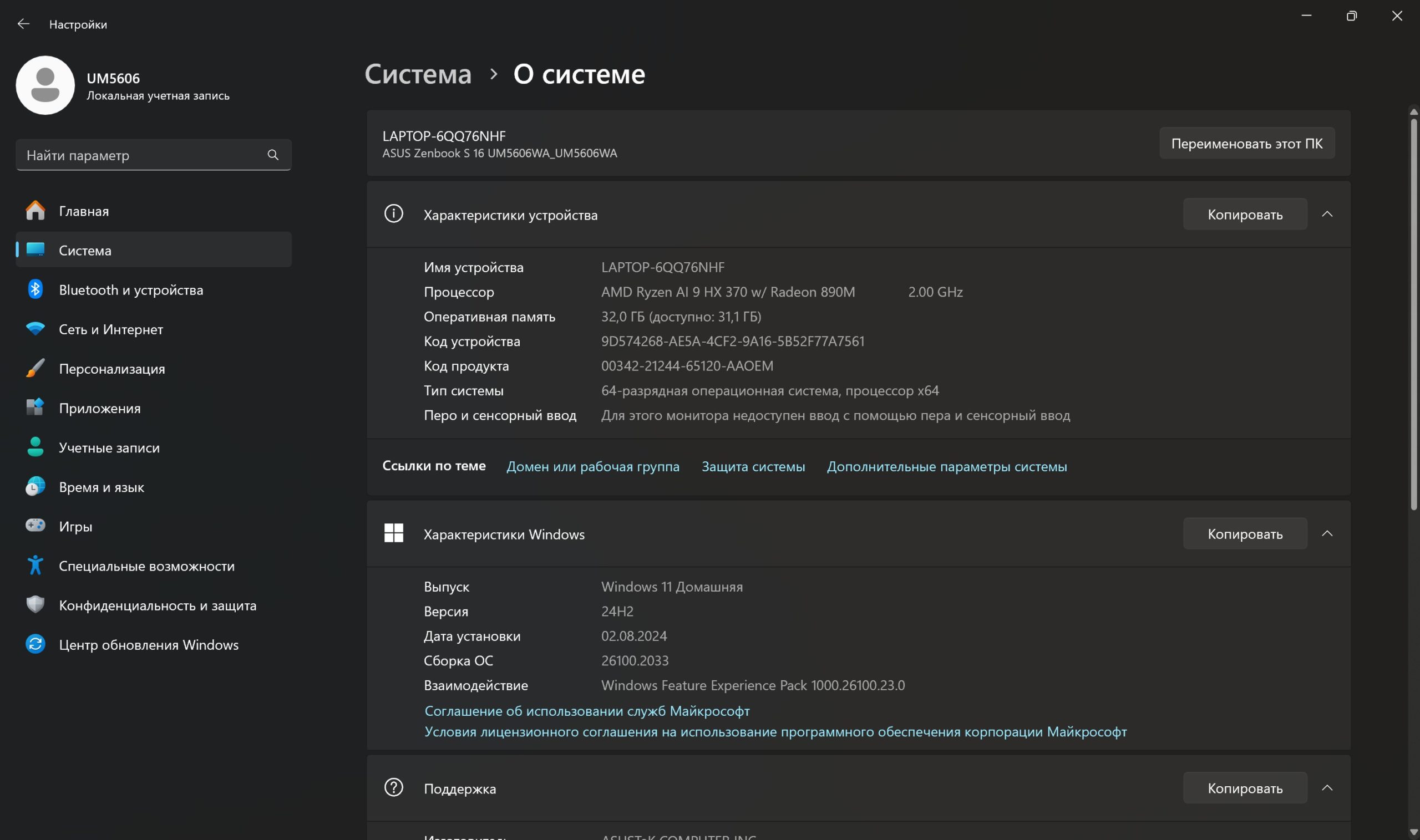
Task: Click the RAM value 32,0 ГБ
Action: pos(681,317)
